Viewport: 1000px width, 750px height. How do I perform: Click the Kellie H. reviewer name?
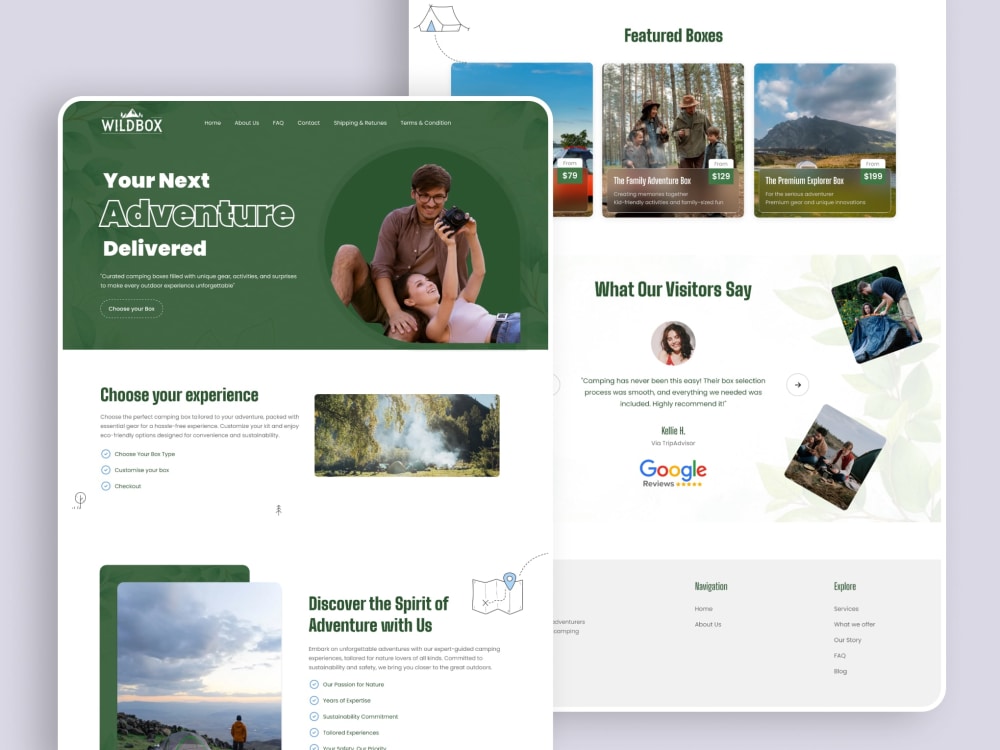[x=673, y=430]
